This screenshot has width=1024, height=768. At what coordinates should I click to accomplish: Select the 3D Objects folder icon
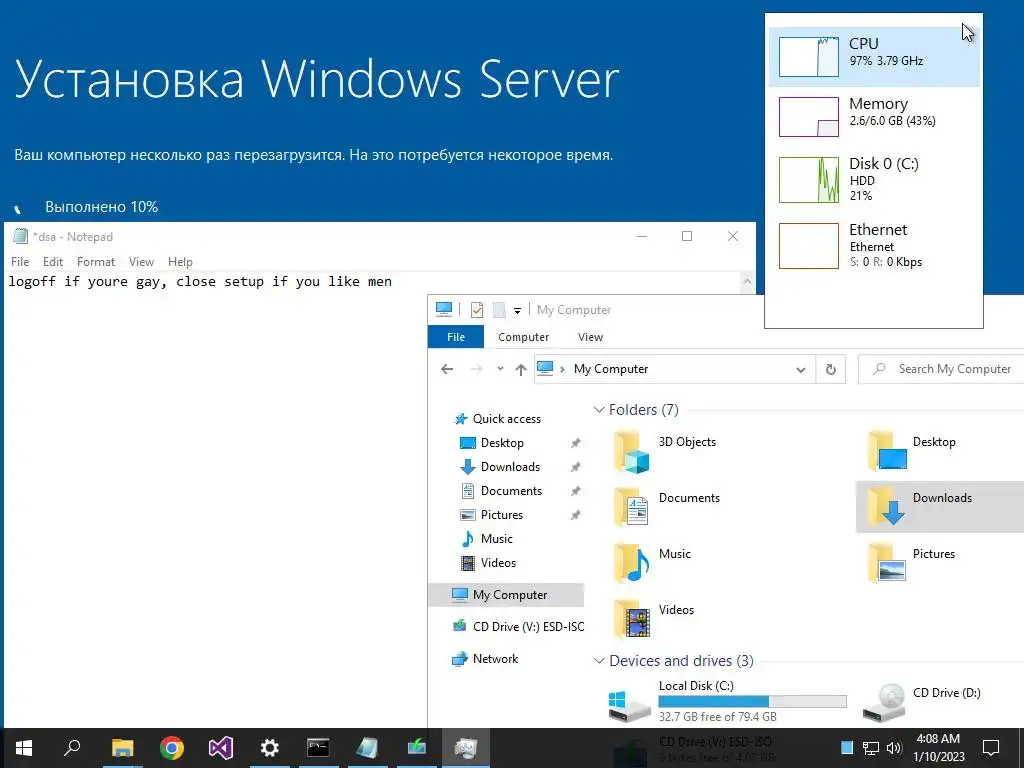632,451
